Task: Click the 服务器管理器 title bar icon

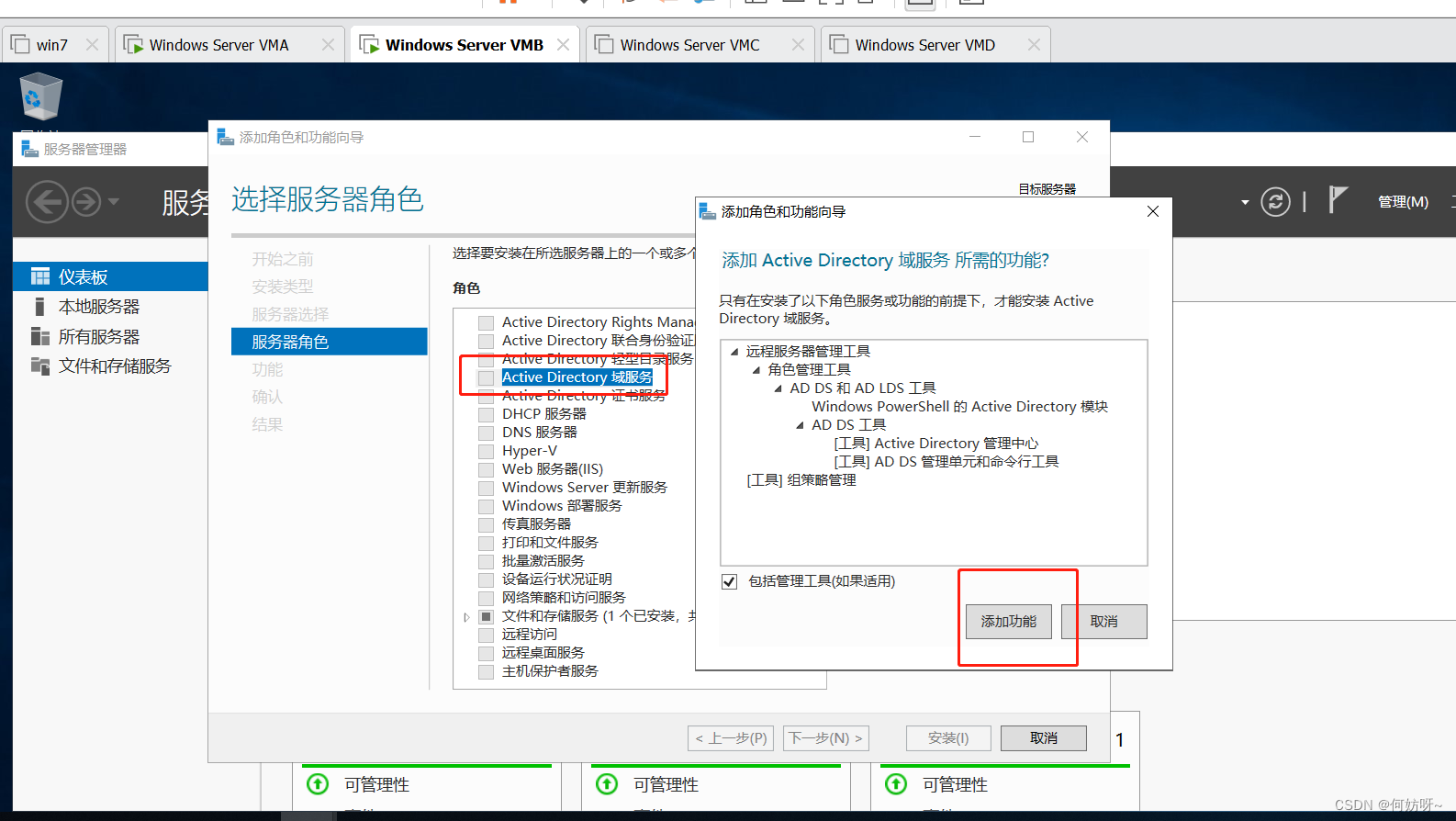Action: click(x=30, y=149)
